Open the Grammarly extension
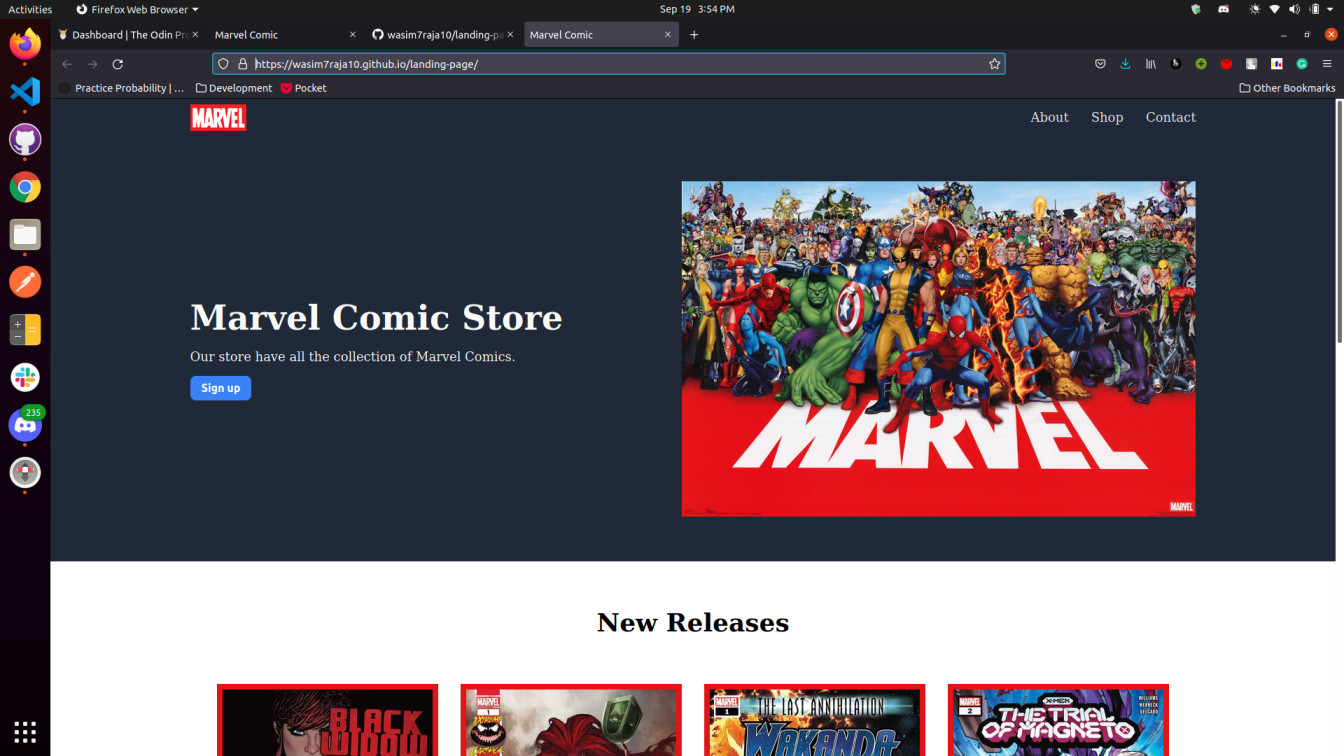 (x=1301, y=63)
